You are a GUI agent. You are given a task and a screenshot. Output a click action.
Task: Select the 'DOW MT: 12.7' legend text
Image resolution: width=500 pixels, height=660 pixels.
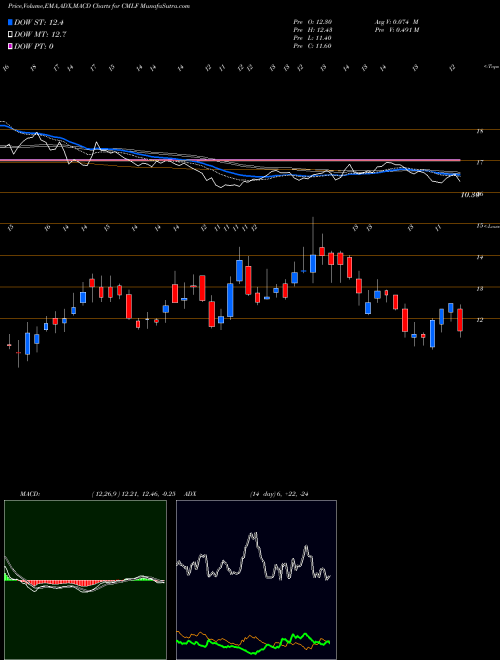coord(40,35)
